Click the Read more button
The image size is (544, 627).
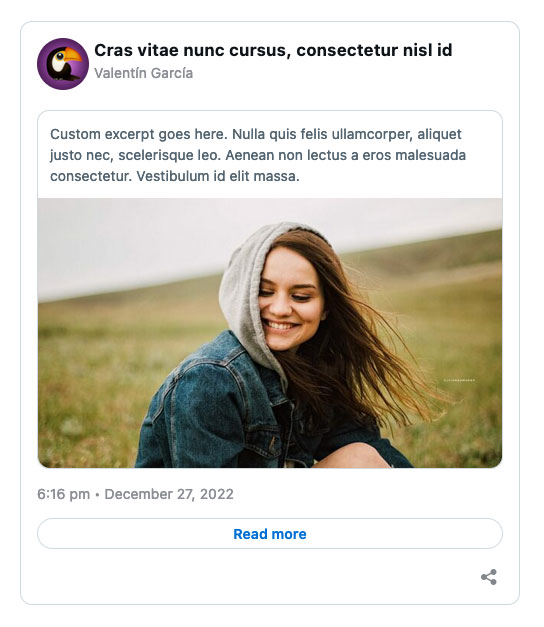click(x=270, y=534)
